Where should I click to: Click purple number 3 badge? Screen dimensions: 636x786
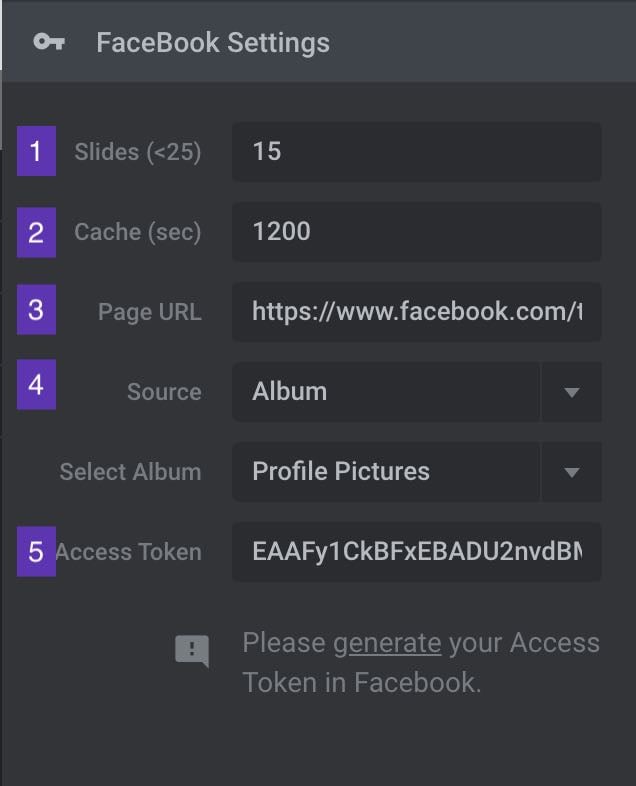pyautogui.click(x=37, y=309)
